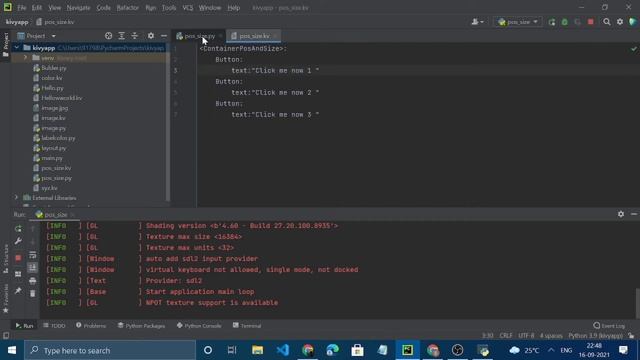
Task: Open Microsoft Store from taskbar
Action: point(357,350)
